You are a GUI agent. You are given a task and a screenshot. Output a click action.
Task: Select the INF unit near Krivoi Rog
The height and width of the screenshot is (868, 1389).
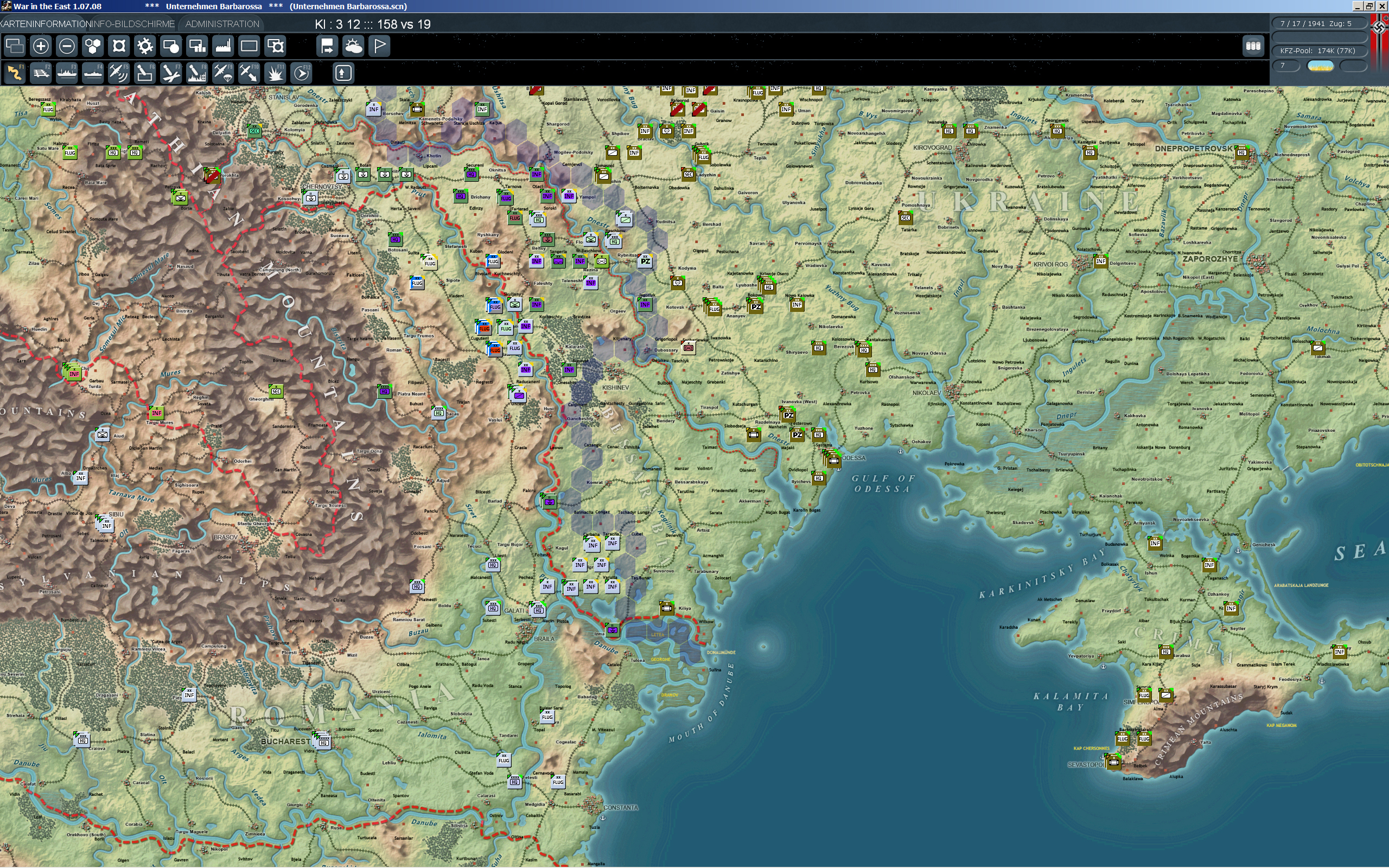[1100, 261]
